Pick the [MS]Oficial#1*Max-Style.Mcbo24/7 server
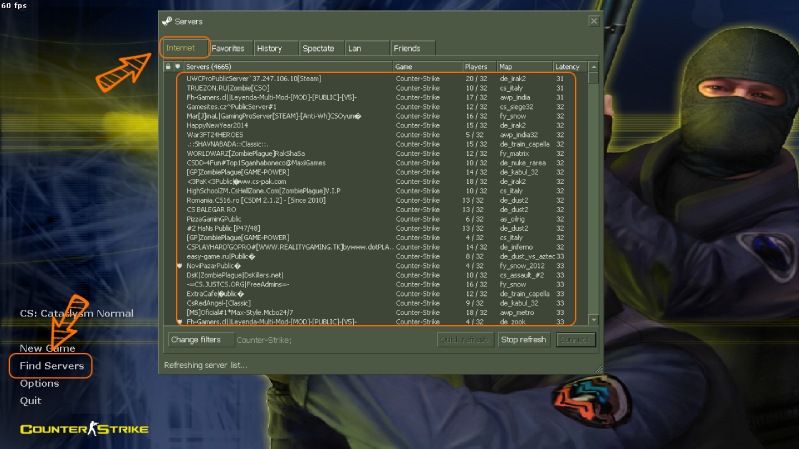This screenshot has width=799, height=449. 376,312
